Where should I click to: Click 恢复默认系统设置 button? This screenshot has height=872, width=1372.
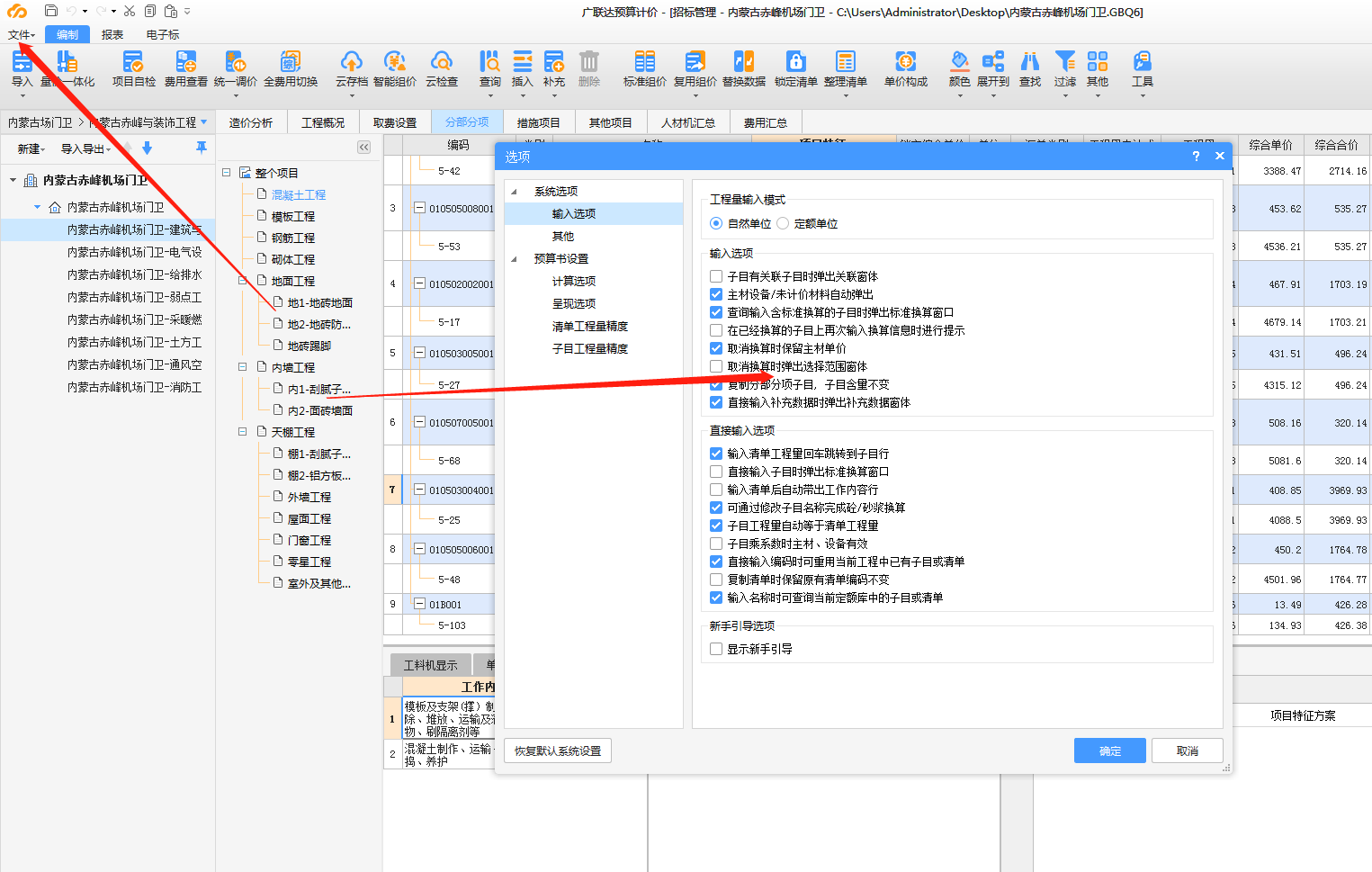558,751
